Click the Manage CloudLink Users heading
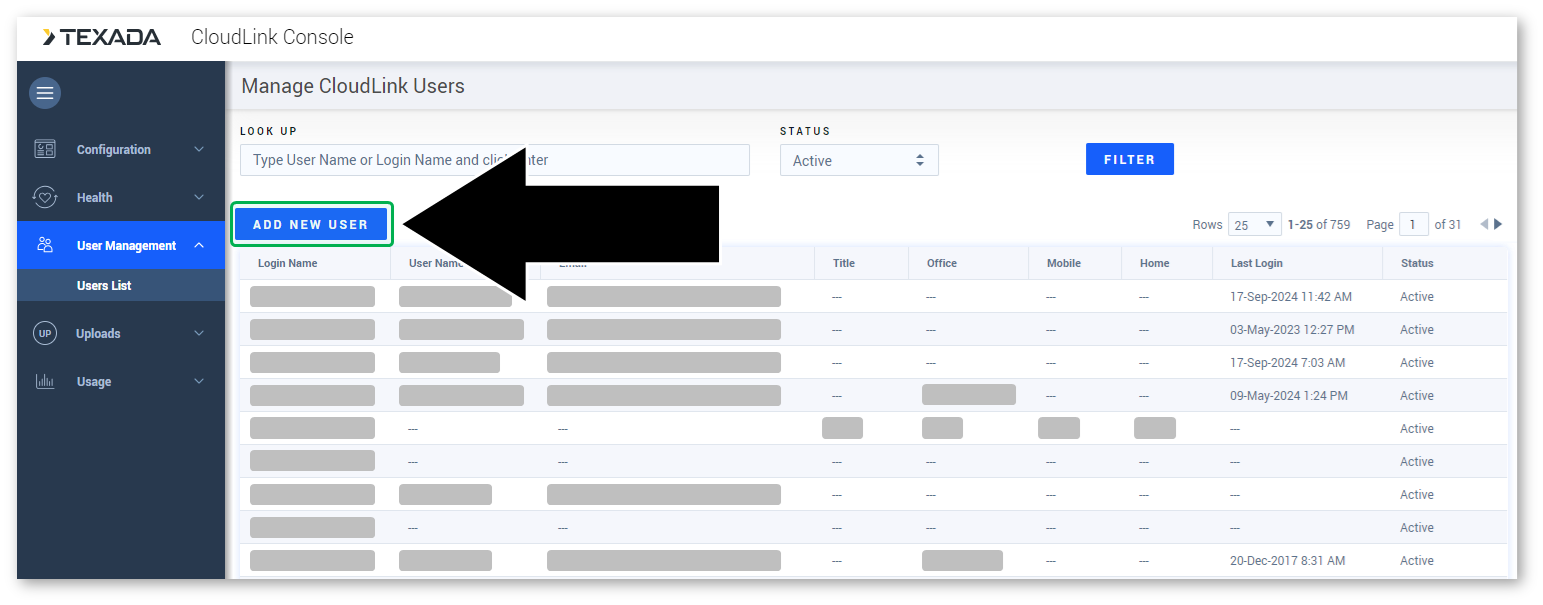This screenshot has height=605, width=1543. click(x=353, y=86)
